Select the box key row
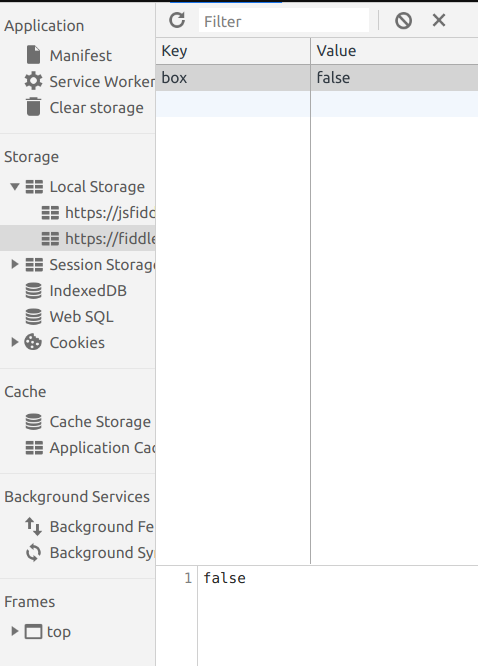 tap(317, 78)
